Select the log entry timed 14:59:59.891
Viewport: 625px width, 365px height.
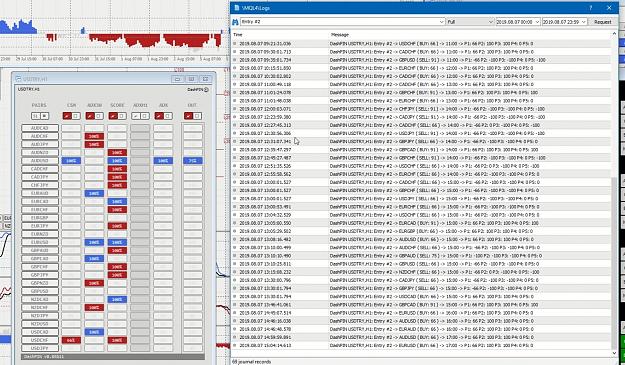tap(421, 337)
